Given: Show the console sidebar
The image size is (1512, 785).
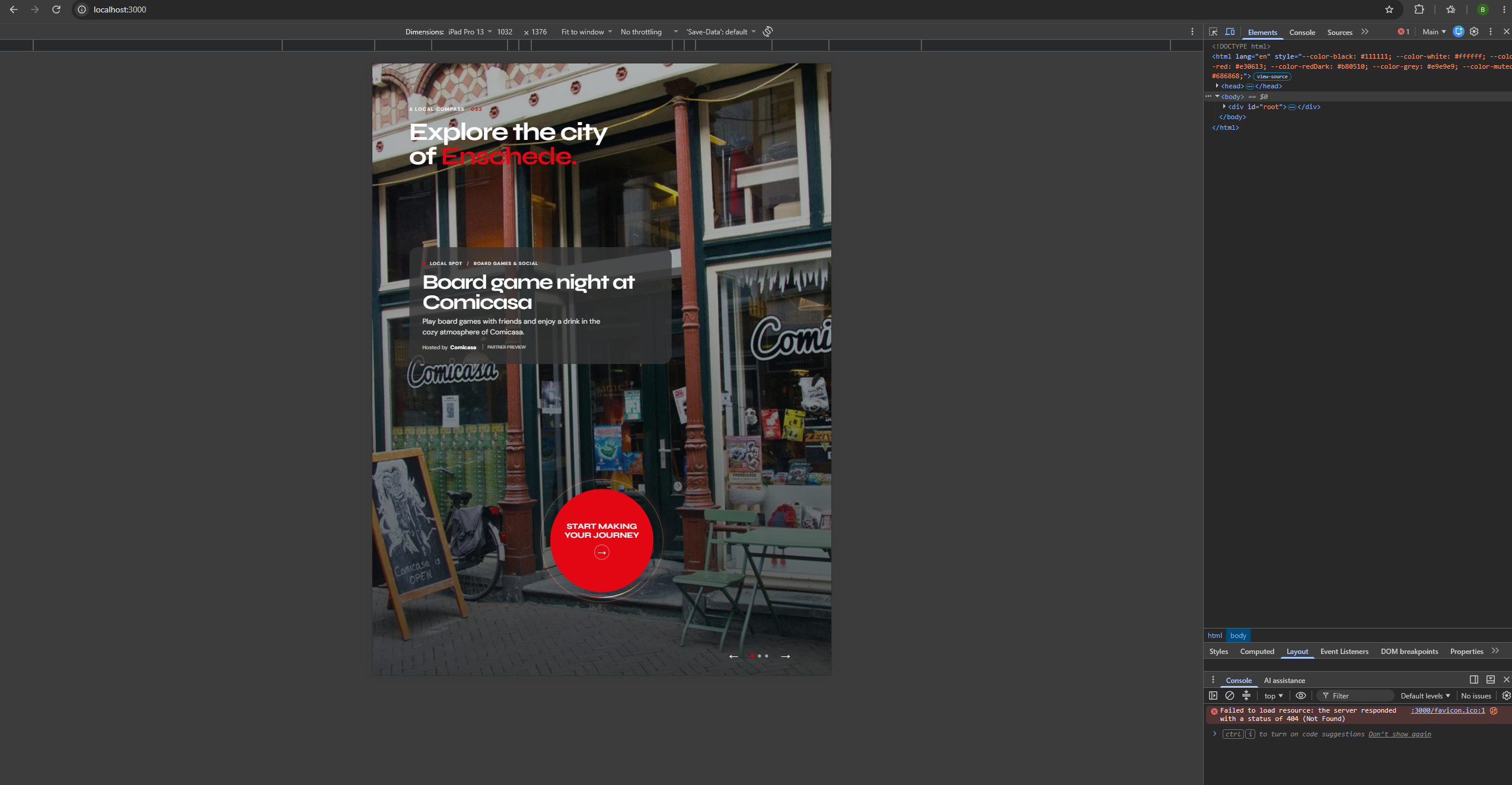Looking at the screenshot, I should pos(1213,695).
